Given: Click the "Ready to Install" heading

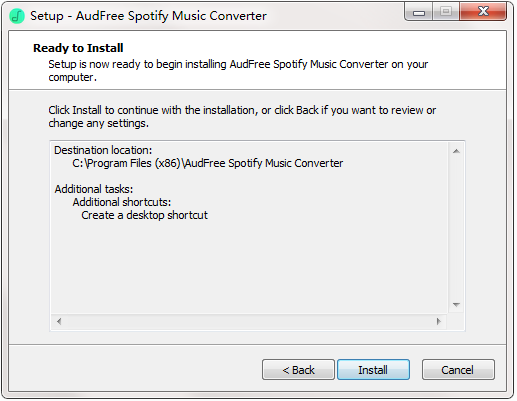Looking at the screenshot, I should click(78, 48).
